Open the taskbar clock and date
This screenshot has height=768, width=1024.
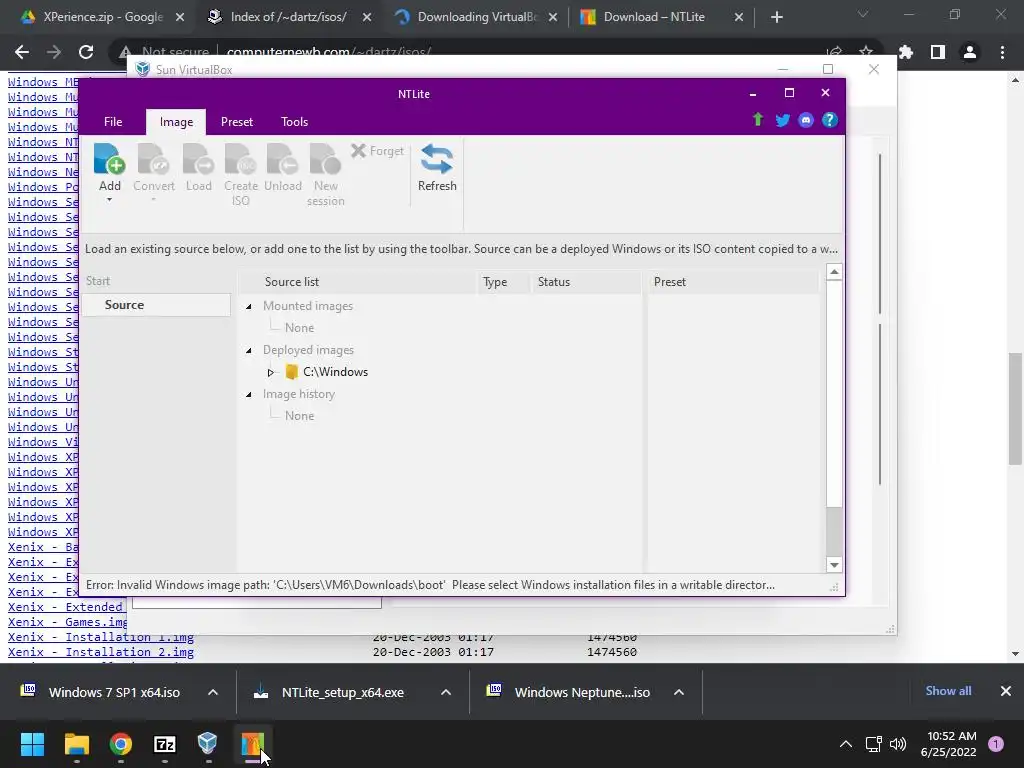(x=949, y=744)
